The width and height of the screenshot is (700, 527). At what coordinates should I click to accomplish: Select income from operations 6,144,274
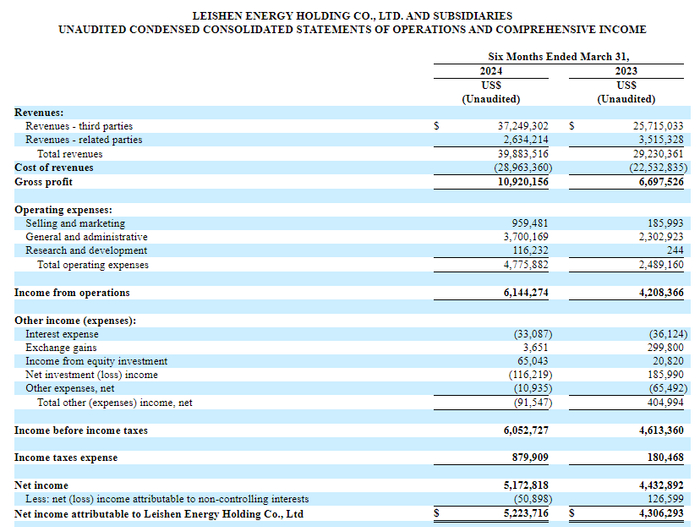[x=525, y=293]
